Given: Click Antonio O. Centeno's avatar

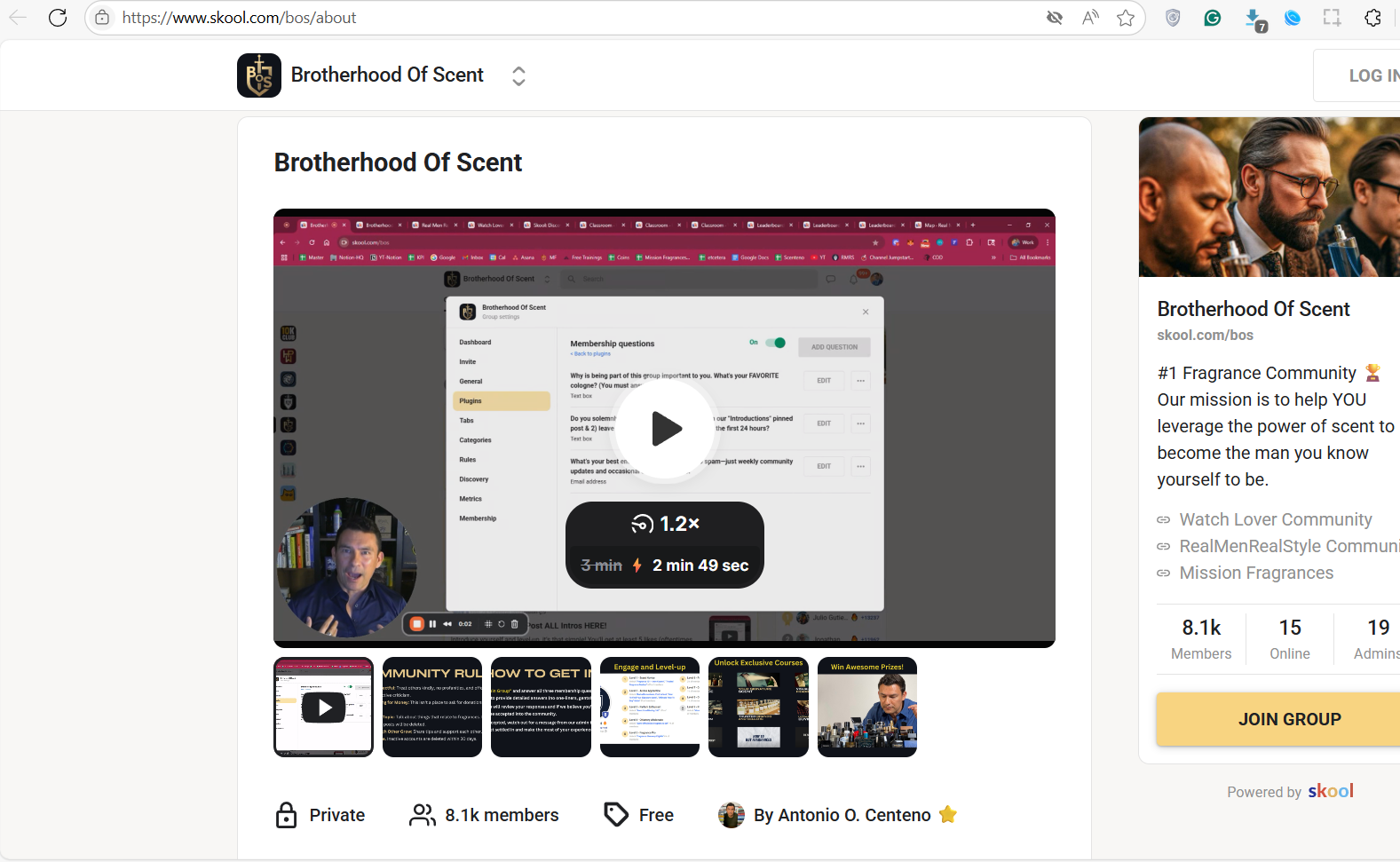Looking at the screenshot, I should tap(732, 815).
